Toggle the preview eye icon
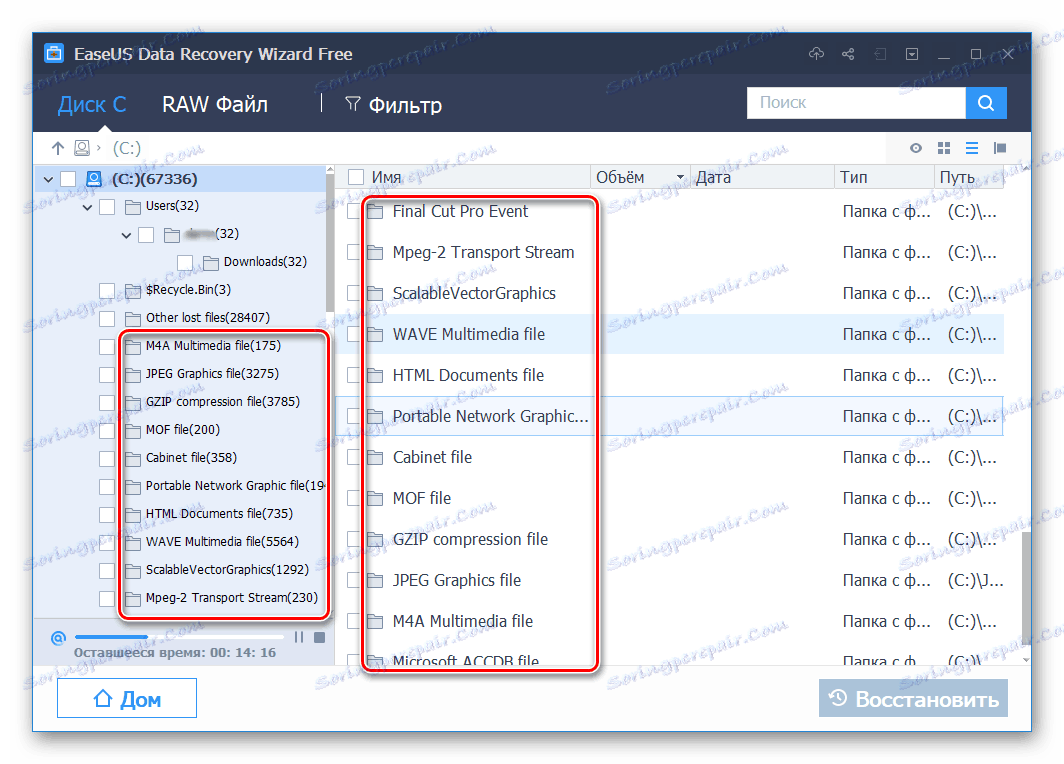The height and width of the screenshot is (764, 1064). point(915,148)
